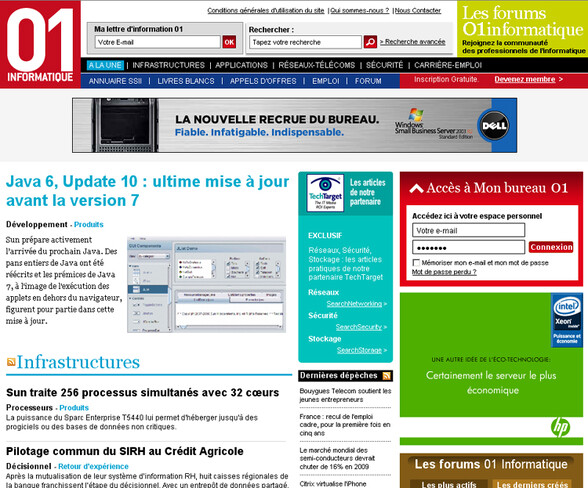The width and height of the screenshot is (588, 488).
Task: Click the Dell Small Business Server banner
Action: pos(294,125)
